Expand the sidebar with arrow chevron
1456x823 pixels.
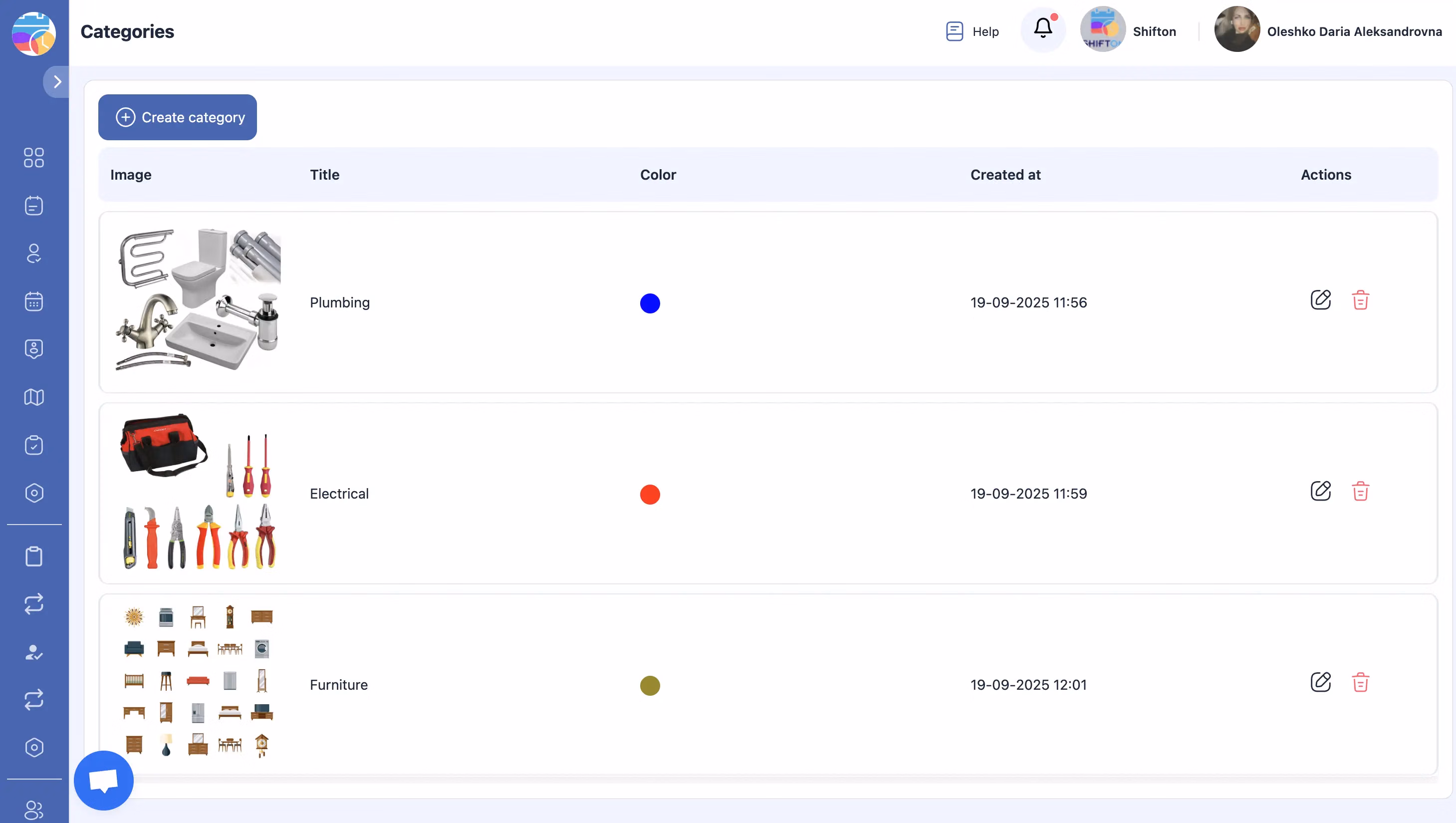[57, 82]
